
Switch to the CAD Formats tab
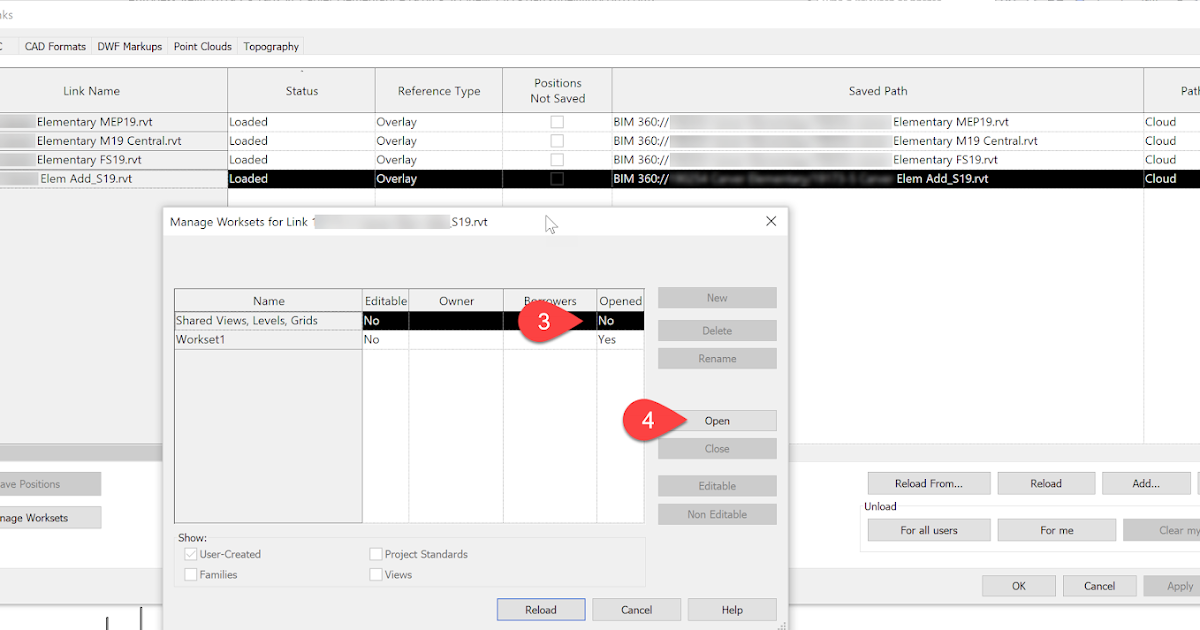pyautogui.click(x=55, y=46)
